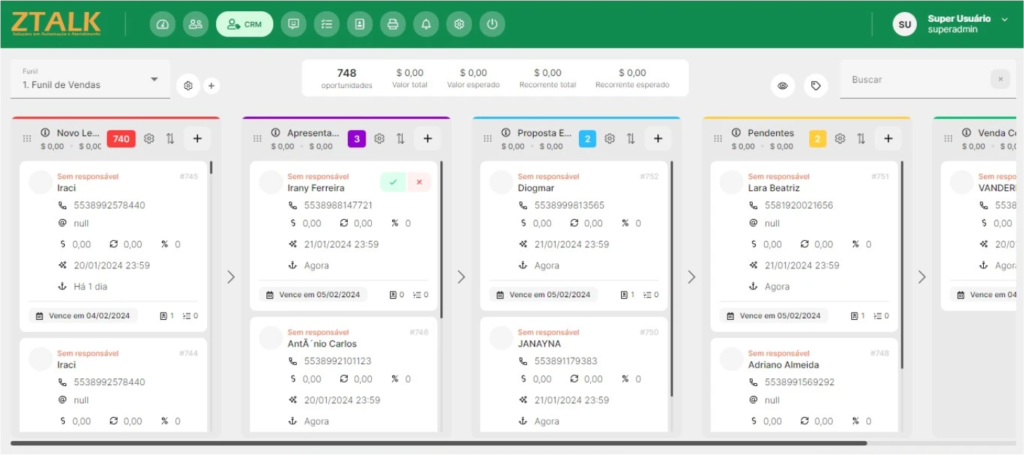Click Apresenta... column info icon

click(276, 133)
